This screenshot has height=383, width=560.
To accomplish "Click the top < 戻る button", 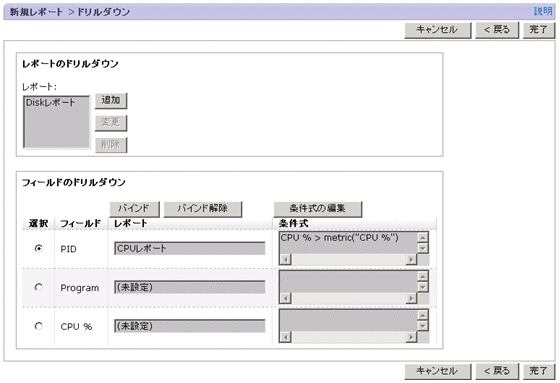I will click(497, 30).
